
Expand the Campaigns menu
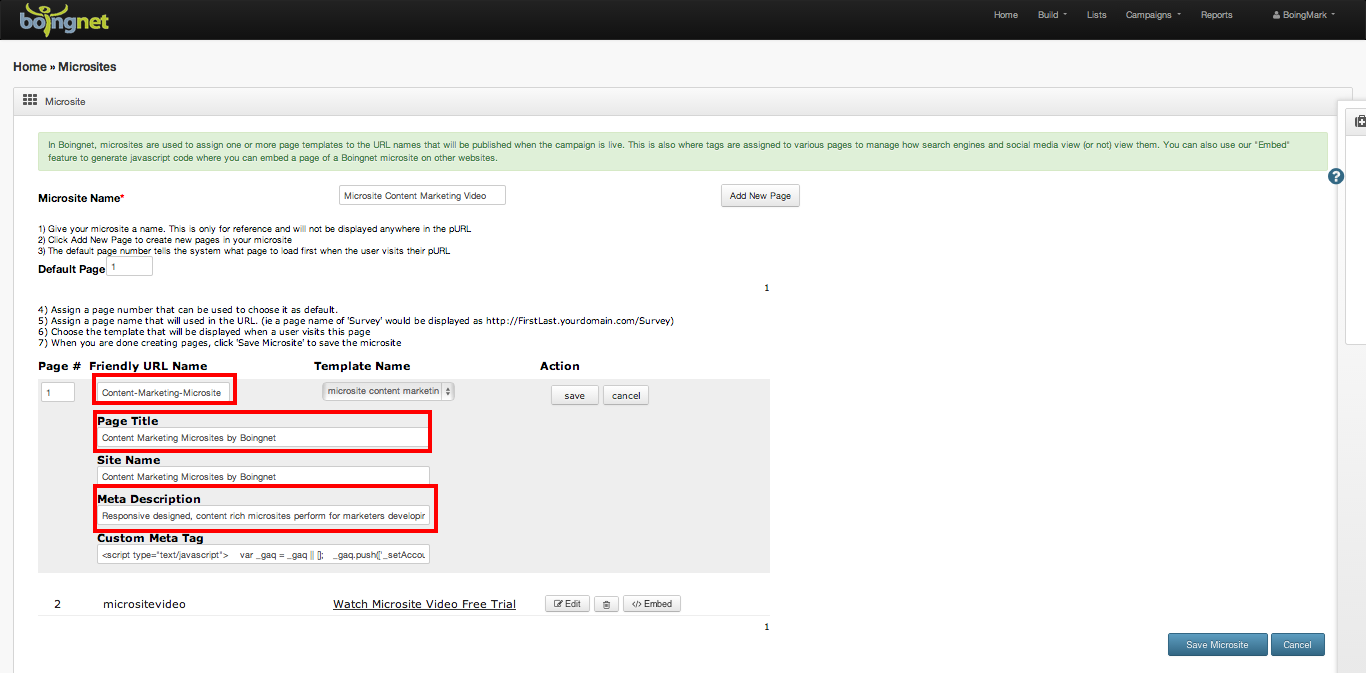(1153, 15)
